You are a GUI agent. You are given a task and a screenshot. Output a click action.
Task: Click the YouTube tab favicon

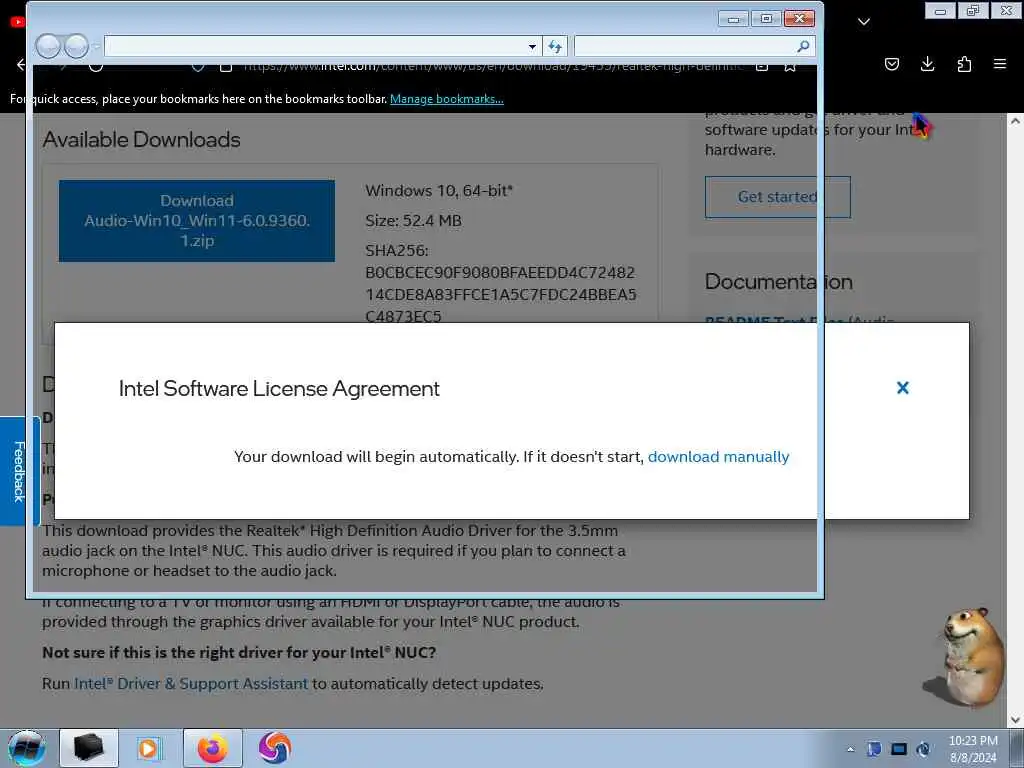tap(18, 22)
